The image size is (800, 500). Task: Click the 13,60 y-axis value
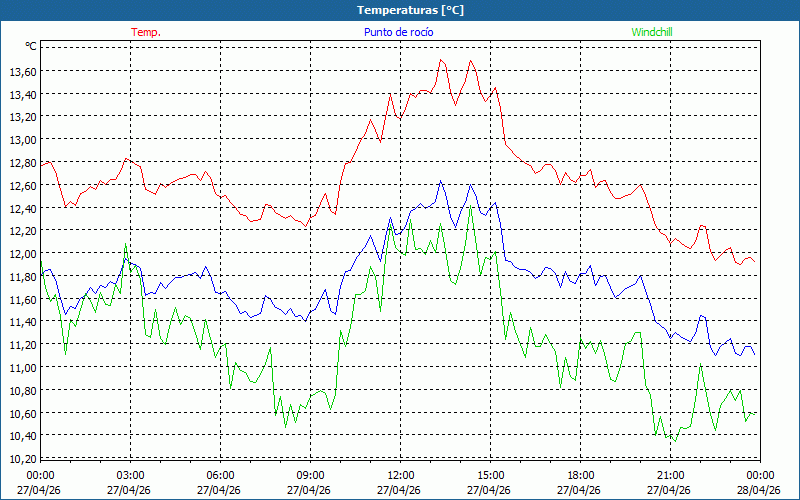click(x=22, y=72)
